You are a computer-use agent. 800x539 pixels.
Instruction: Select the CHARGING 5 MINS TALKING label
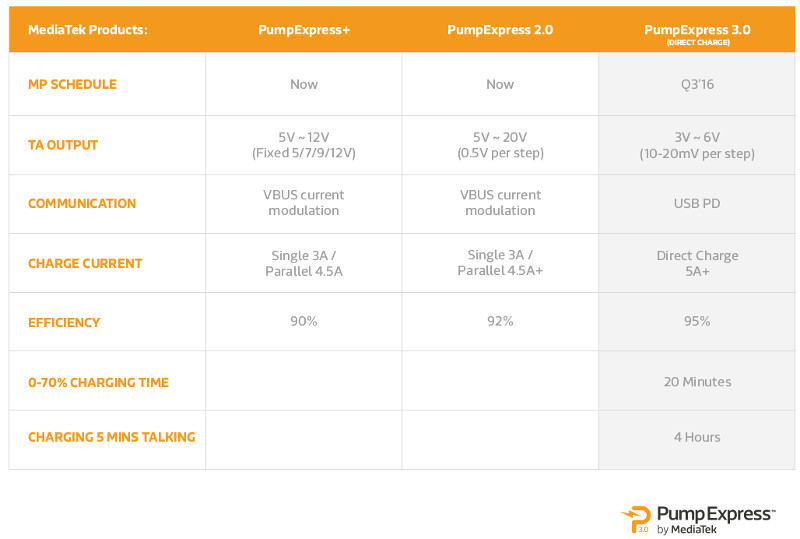[112, 437]
